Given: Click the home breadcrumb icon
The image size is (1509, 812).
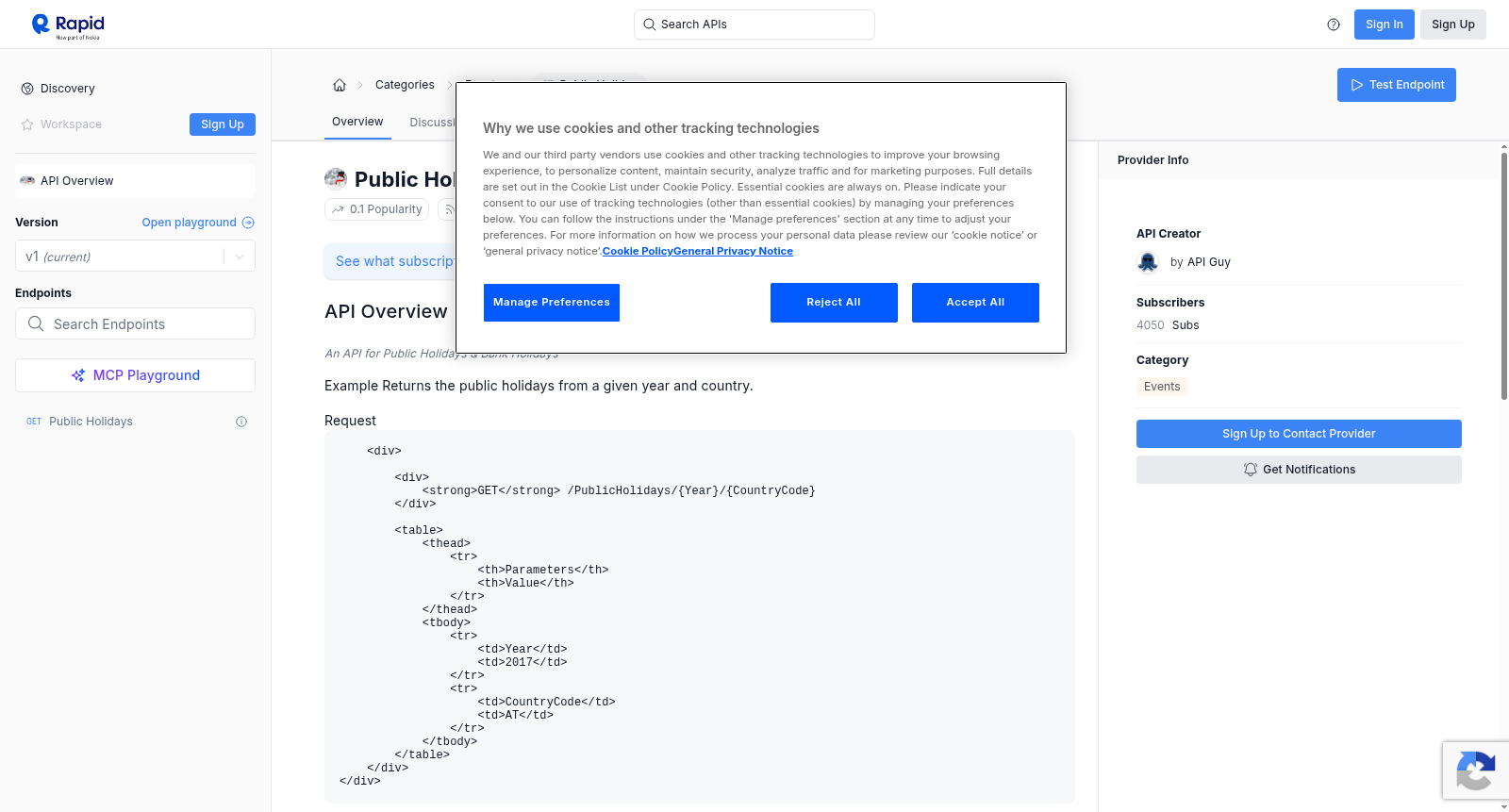Looking at the screenshot, I should pyautogui.click(x=340, y=85).
